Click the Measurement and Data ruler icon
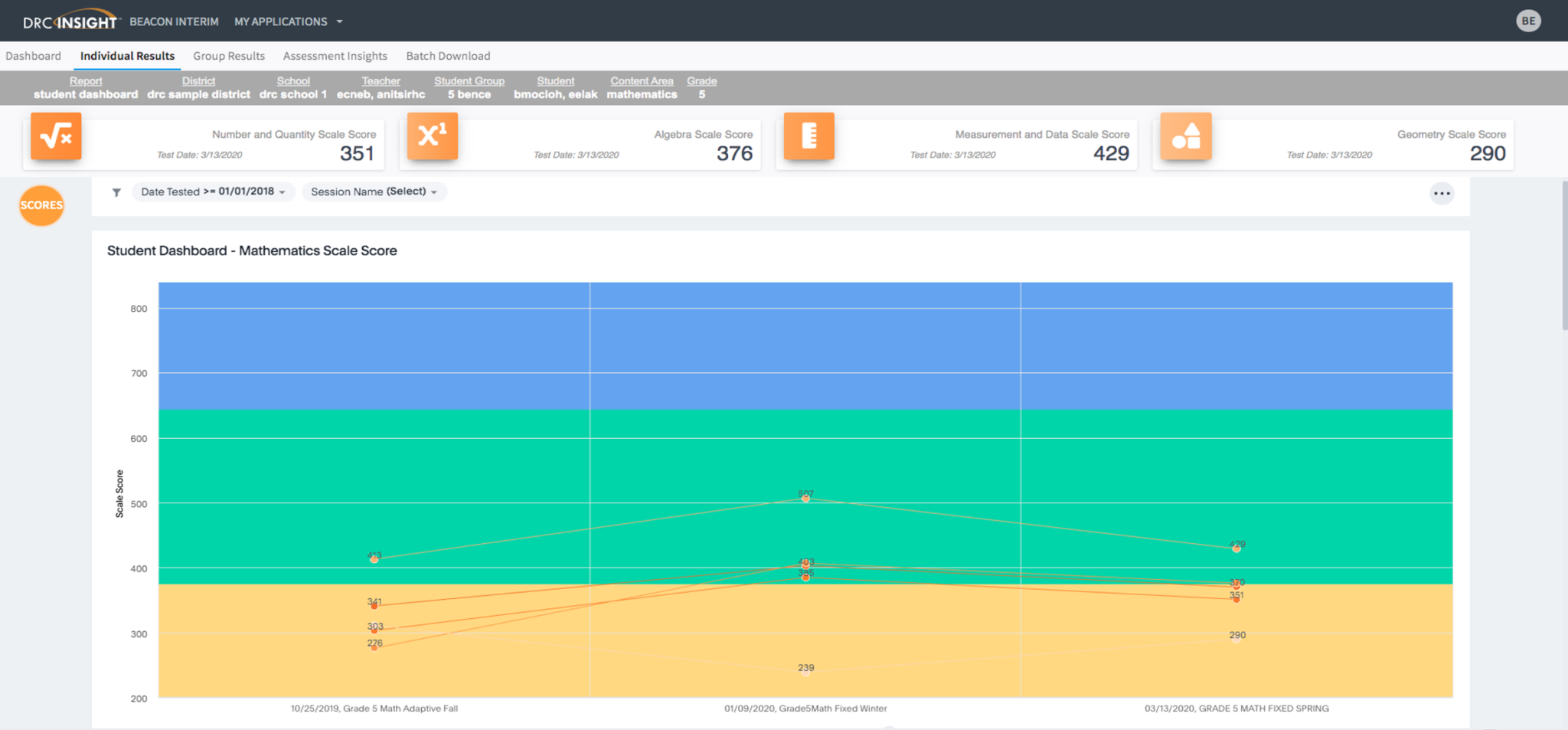The height and width of the screenshot is (730, 1568). pos(808,136)
